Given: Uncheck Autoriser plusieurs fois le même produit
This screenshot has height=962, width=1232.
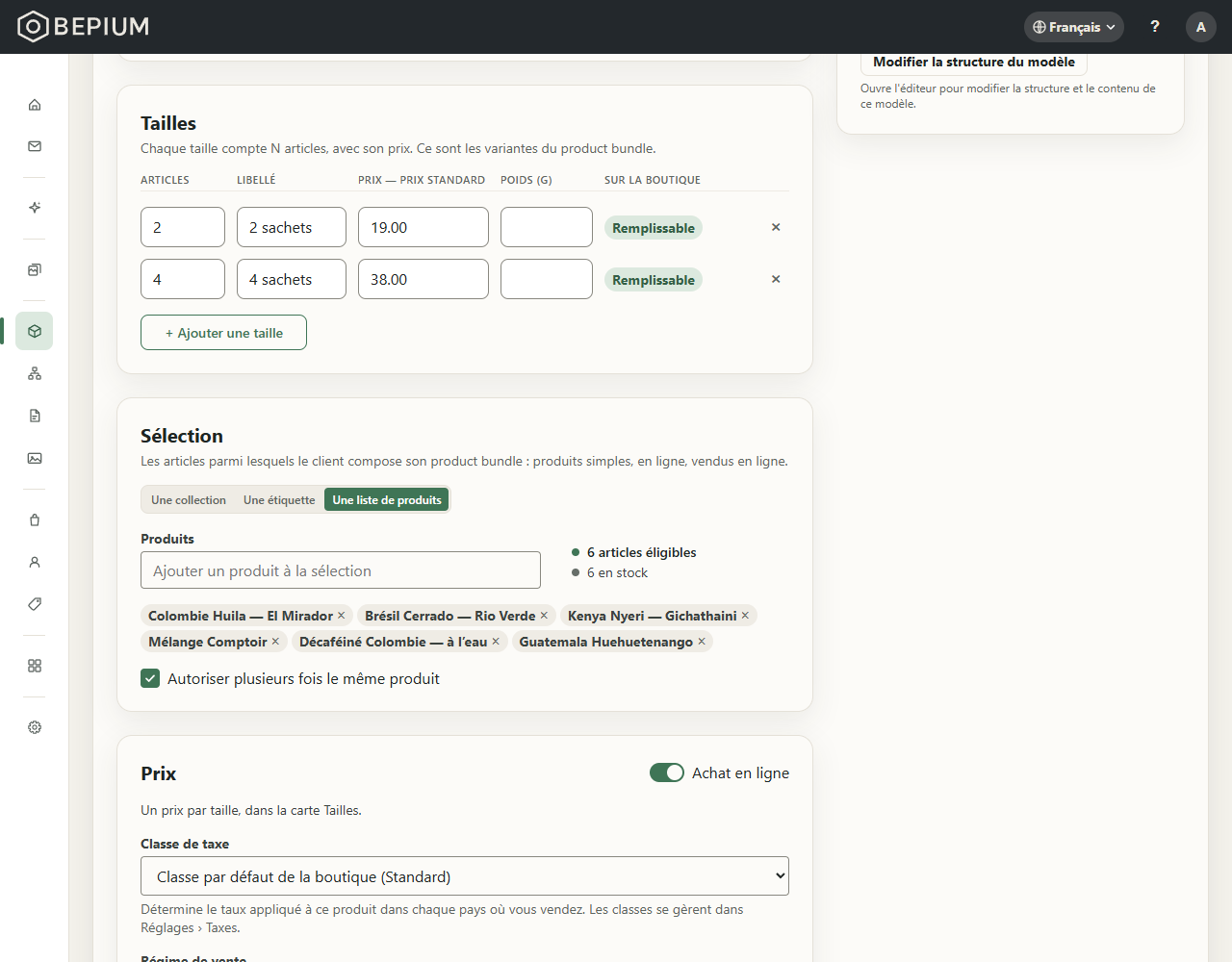Looking at the screenshot, I should (x=150, y=678).
